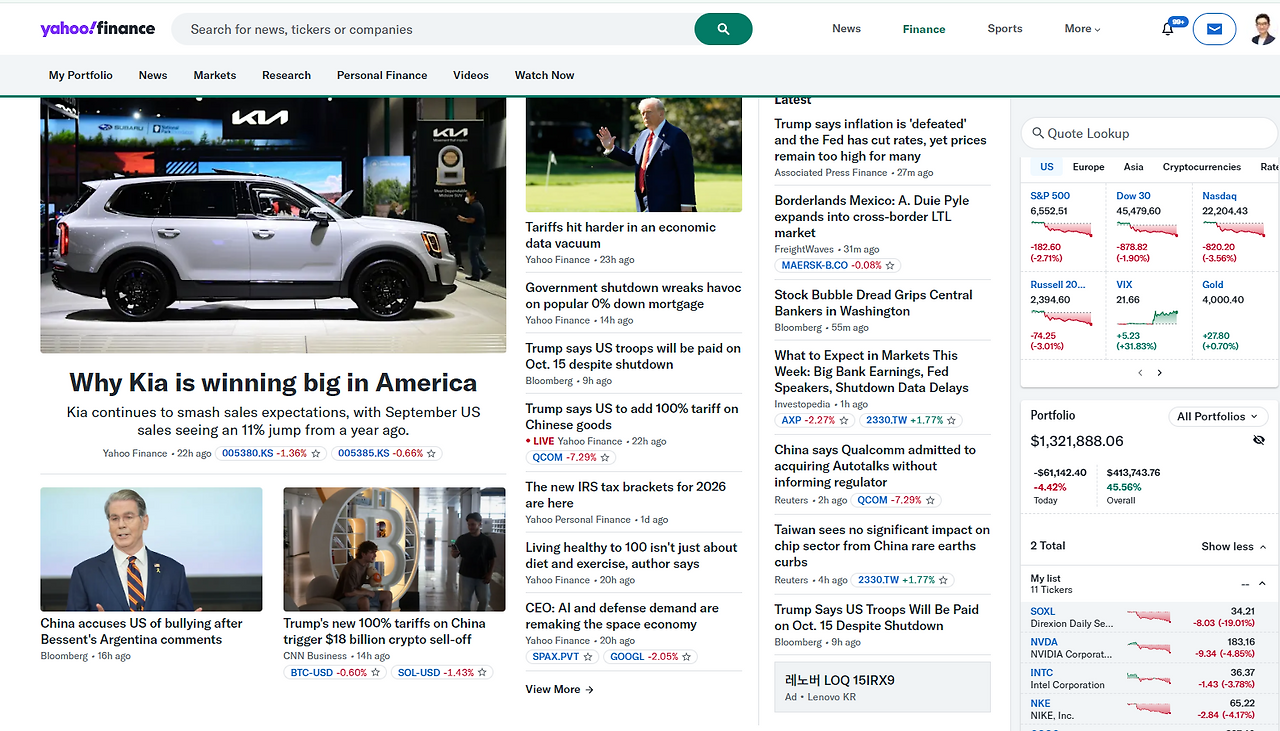
Task: Open the Markets navigation menu
Action: click(215, 75)
